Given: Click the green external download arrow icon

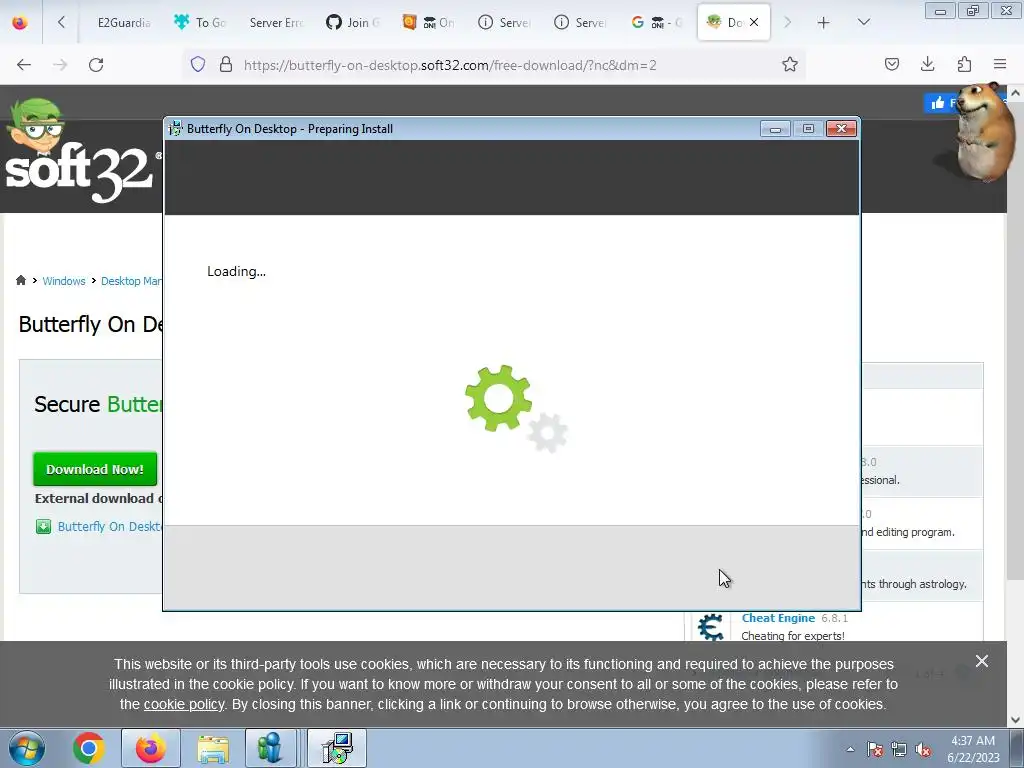Looking at the screenshot, I should (x=43, y=526).
